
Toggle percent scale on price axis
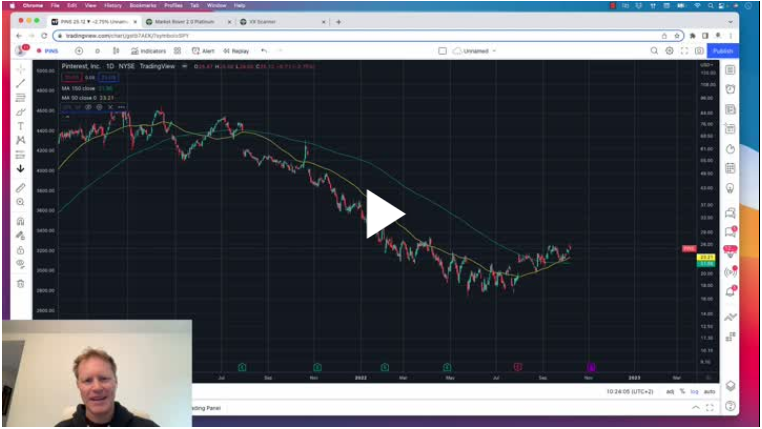[682, 392]
